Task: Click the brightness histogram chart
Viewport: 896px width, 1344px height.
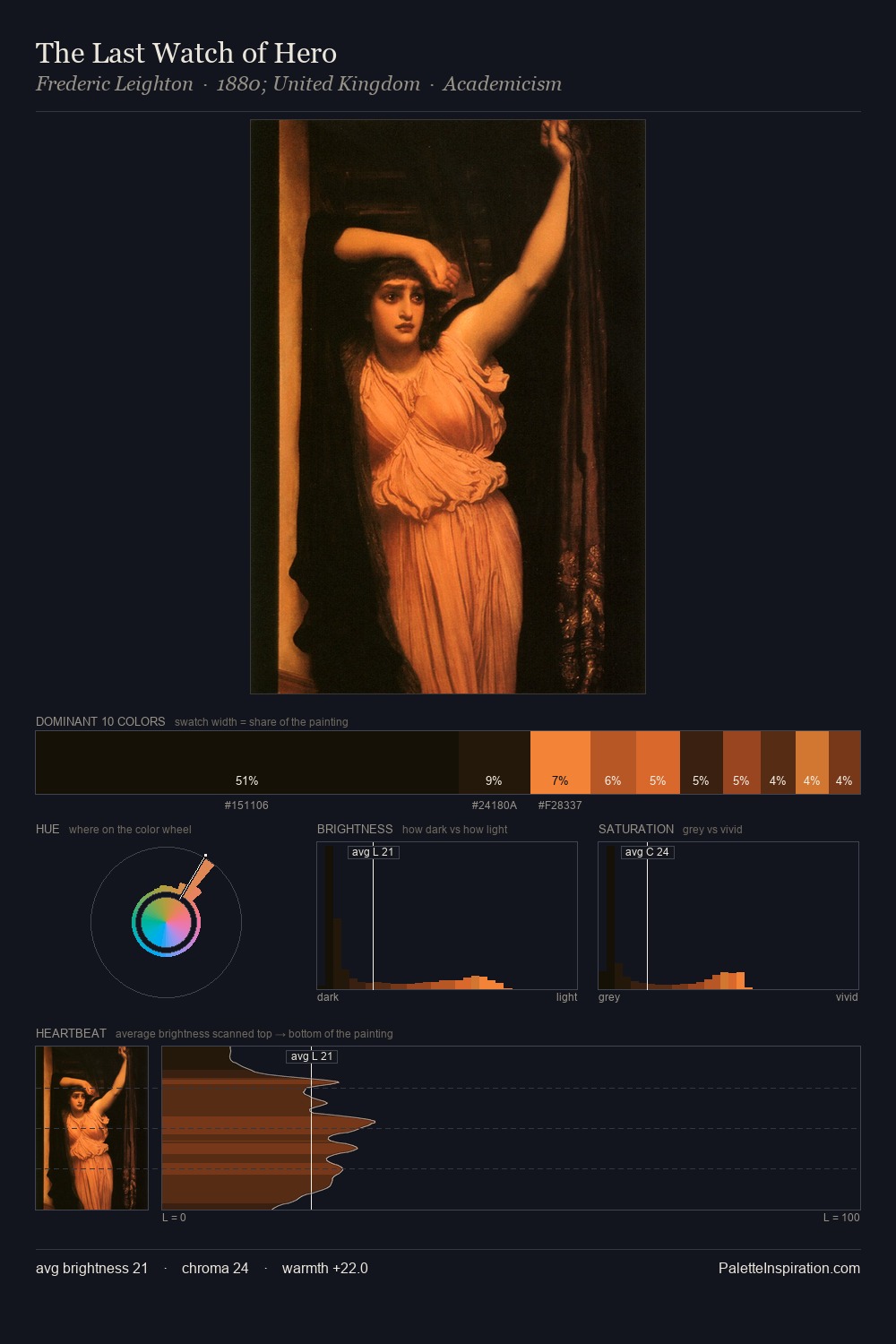Action: tap(447, 916)
